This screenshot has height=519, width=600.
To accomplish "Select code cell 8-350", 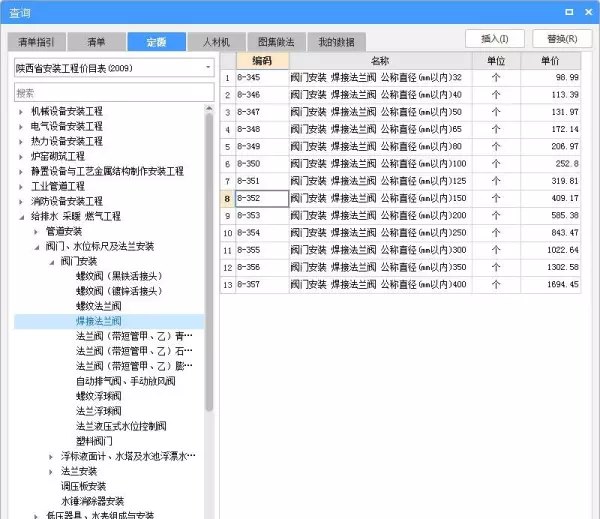I will pyautogui.click(x=262, y=164).
